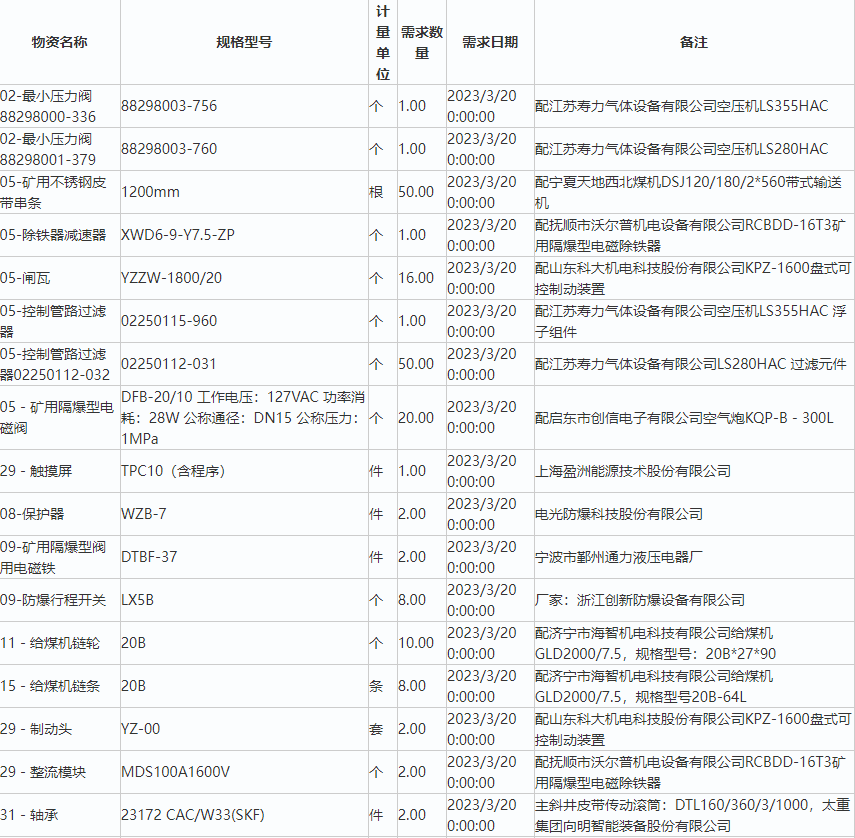Select the cell 11 - 给煤机链轮
The image size is (855, 838).
pyautogui.click(x=59, y=643)
